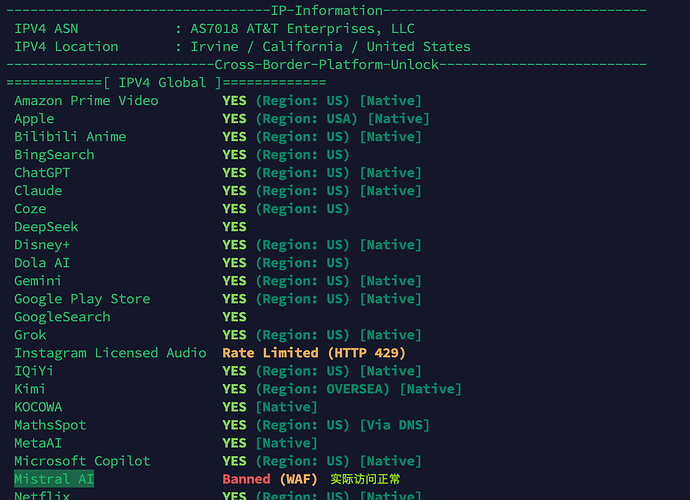Image resolution: width=690 pixels, height=500 pixels.
Task: Click the ChatGPT service name
Action: 42,173
